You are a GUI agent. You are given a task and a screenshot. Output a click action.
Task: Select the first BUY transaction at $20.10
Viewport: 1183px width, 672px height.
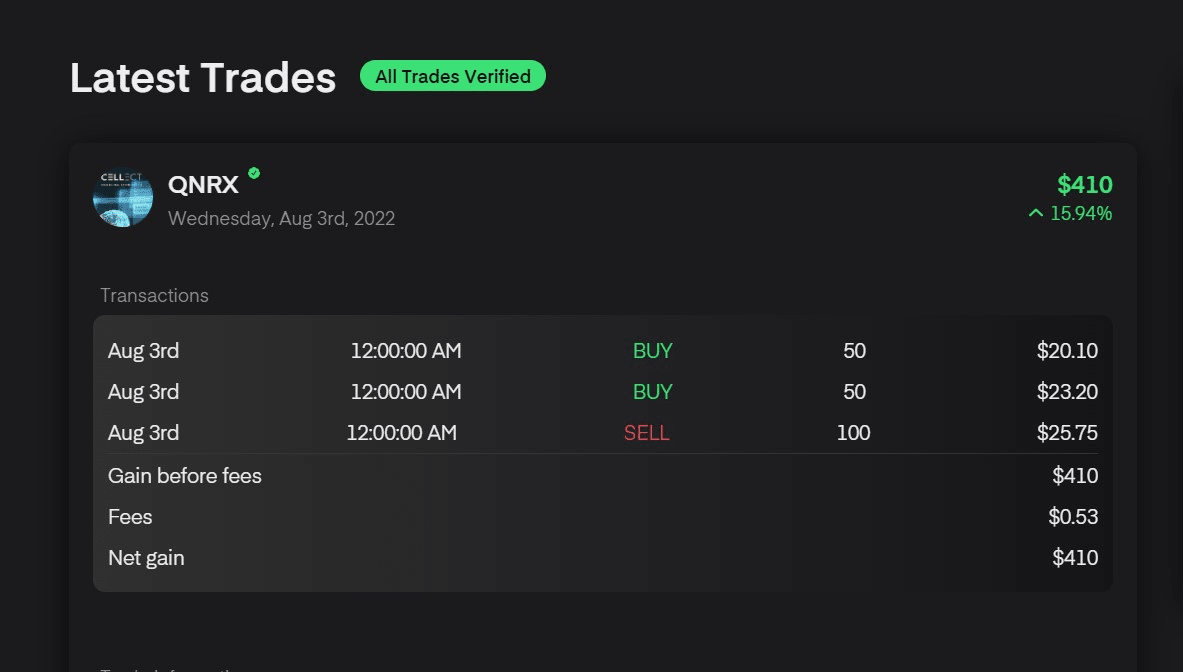(652, 351)
